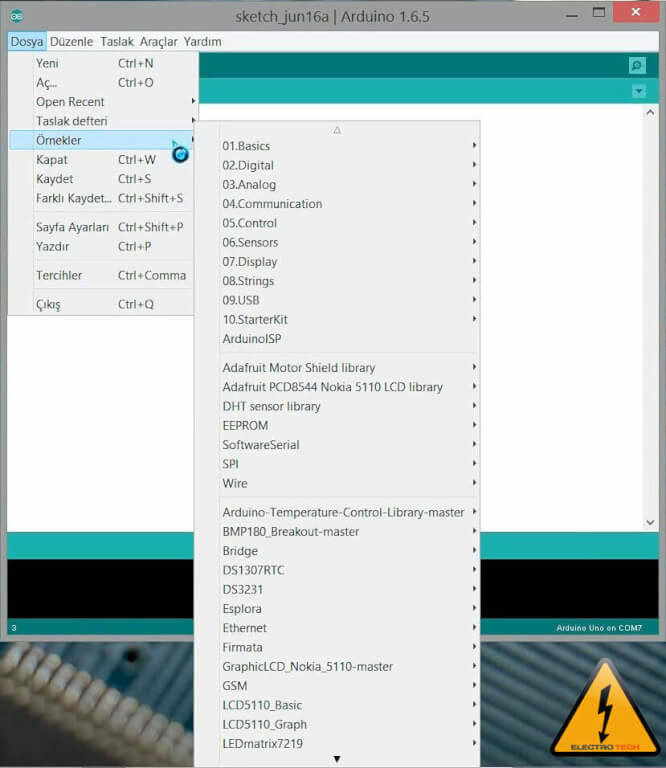Expand the 03.Analog examples
The width and height of the screenshot is (666, 768).
337,185
